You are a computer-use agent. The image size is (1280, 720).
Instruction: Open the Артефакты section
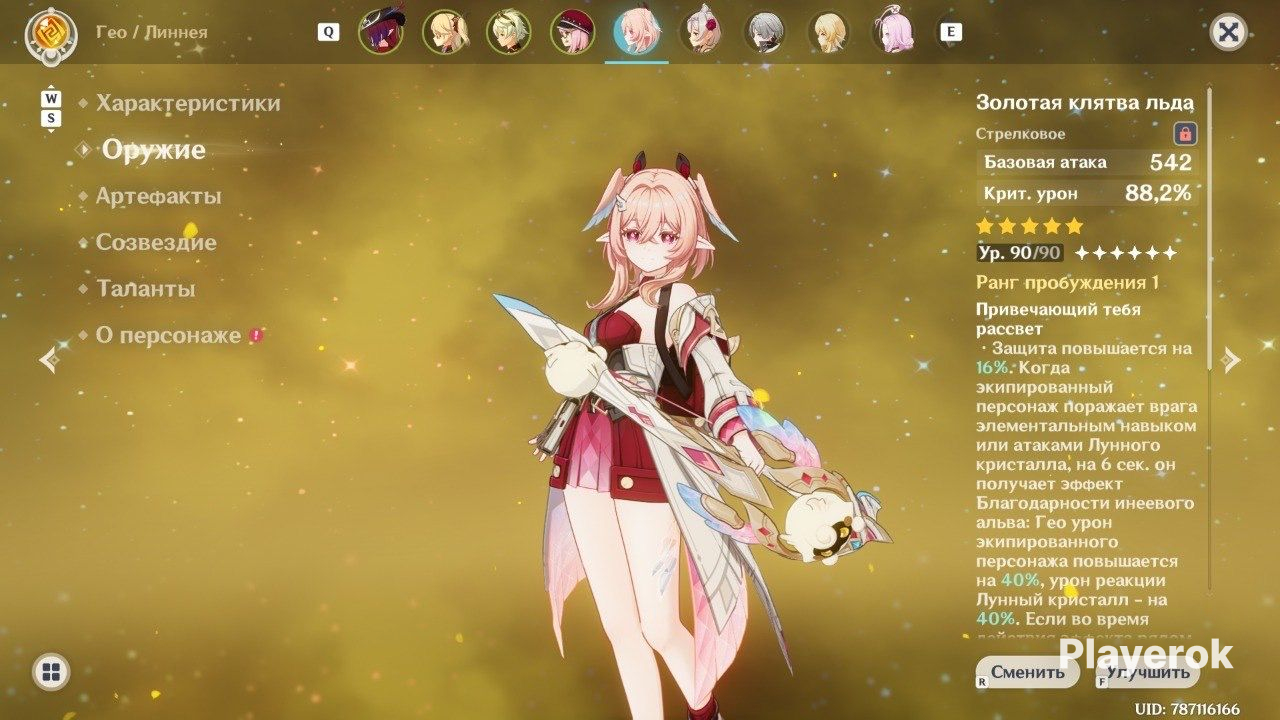coord(158,196)
